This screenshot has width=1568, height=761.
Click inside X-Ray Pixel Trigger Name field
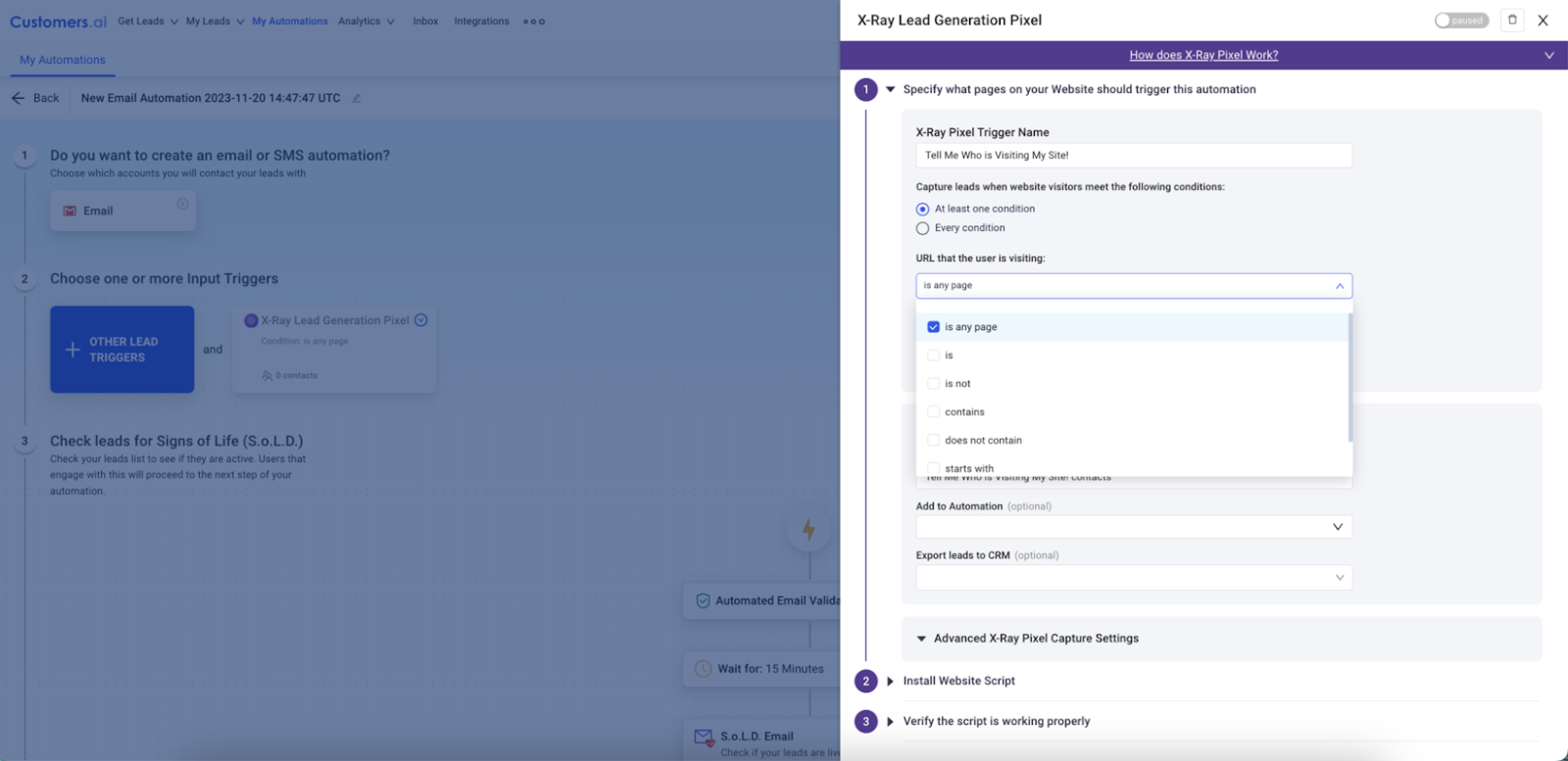[x=1133, y=155]
